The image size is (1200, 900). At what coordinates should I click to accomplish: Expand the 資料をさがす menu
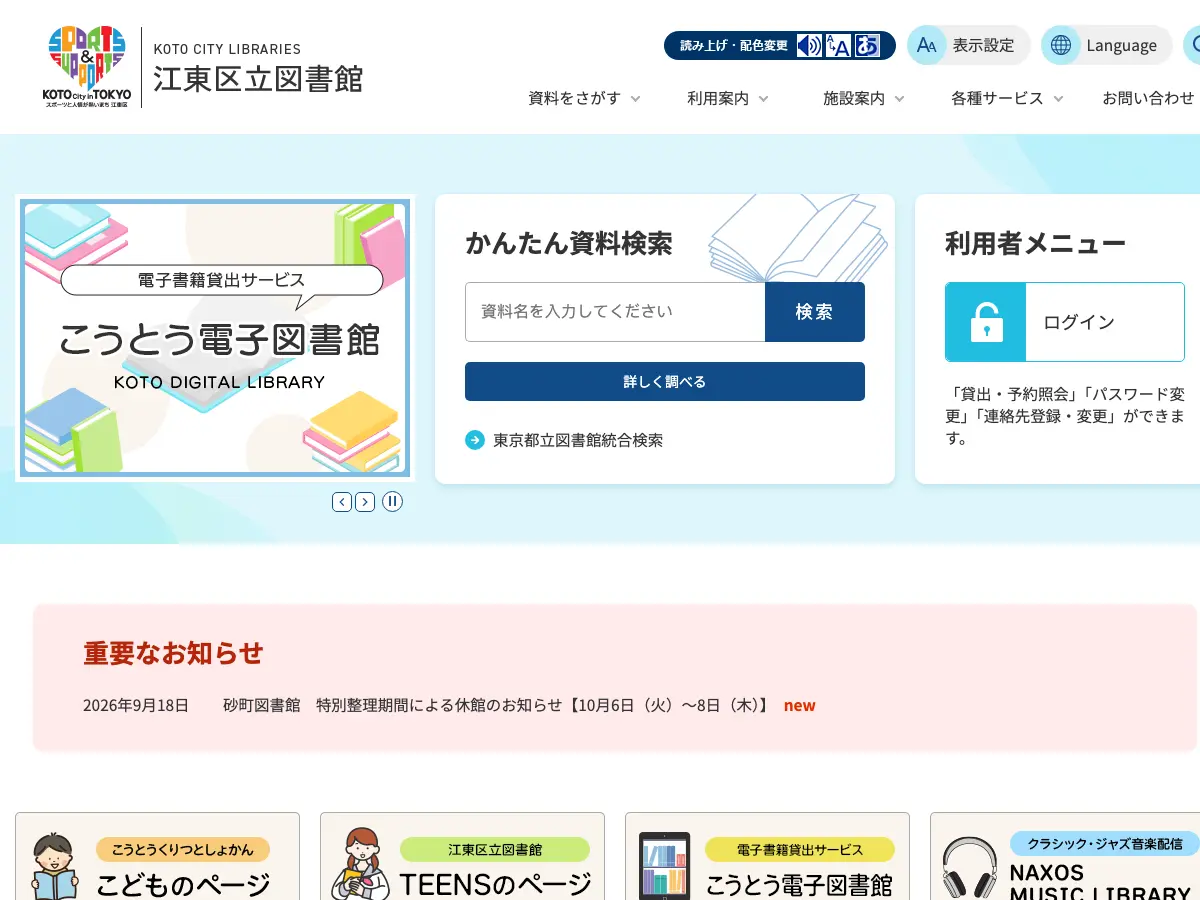tap(585, 98)
